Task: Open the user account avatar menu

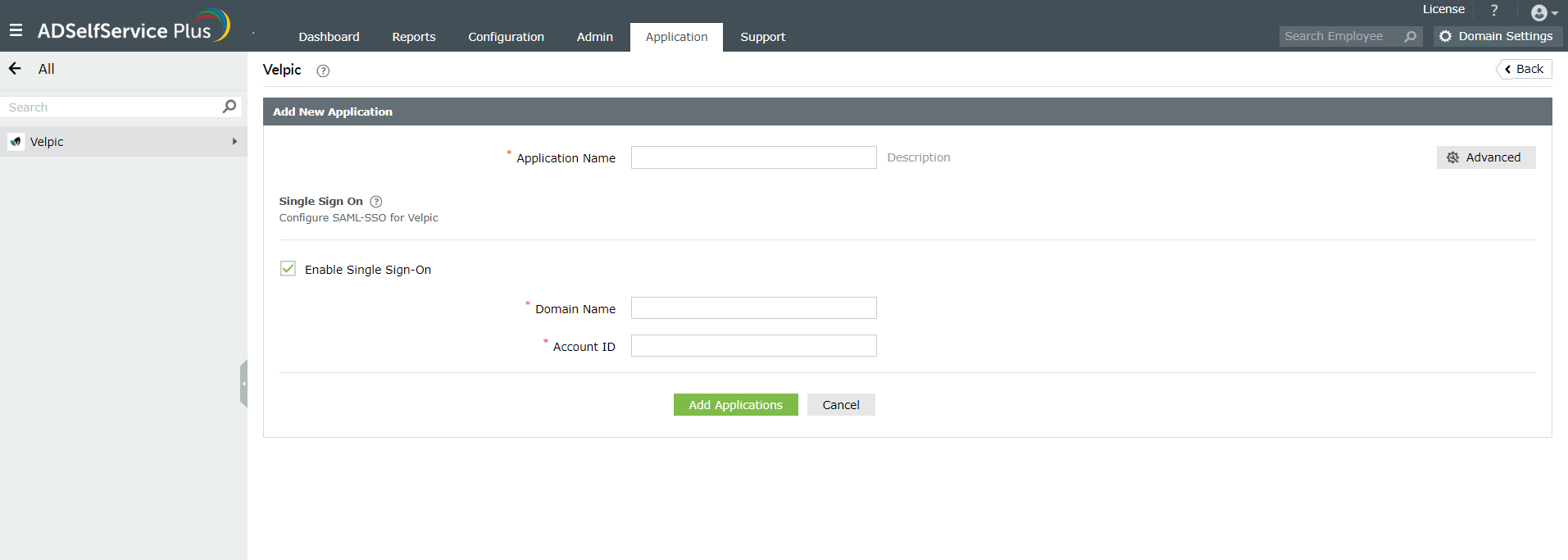Action: [1544, 12]
